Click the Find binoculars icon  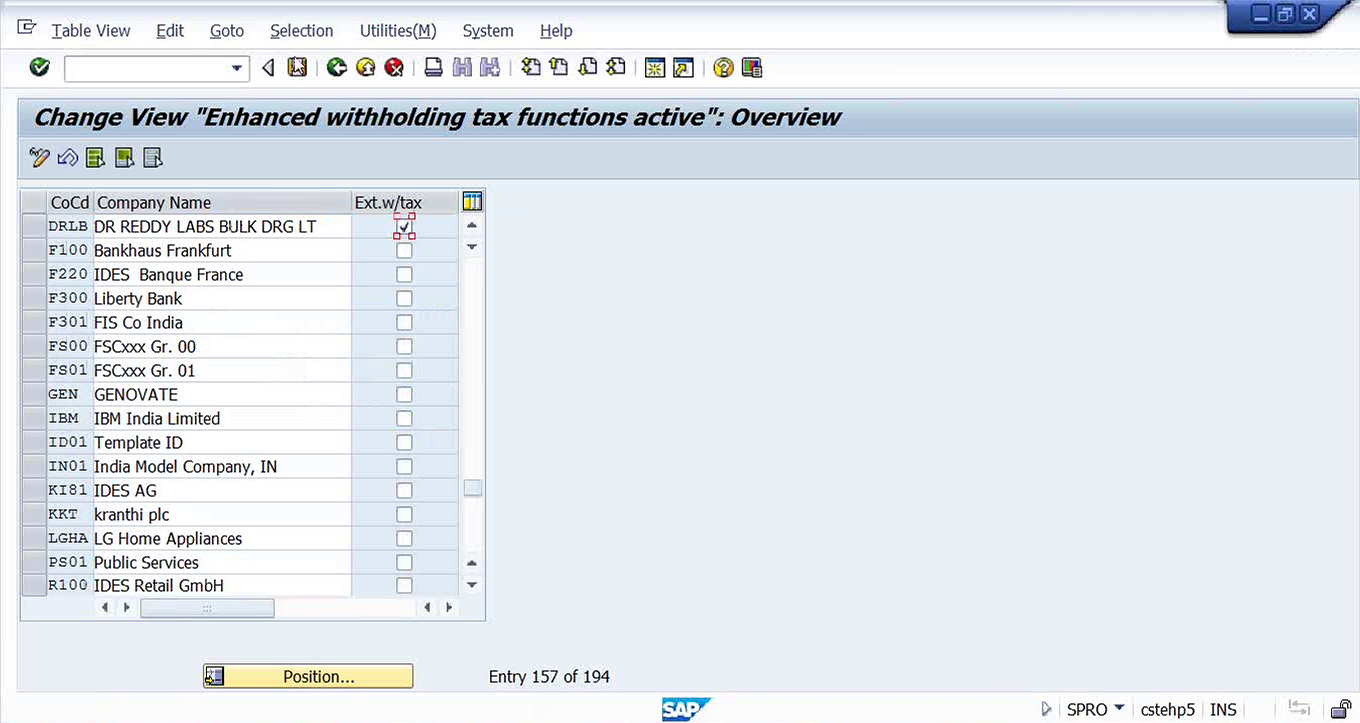[x=461, y=68]
